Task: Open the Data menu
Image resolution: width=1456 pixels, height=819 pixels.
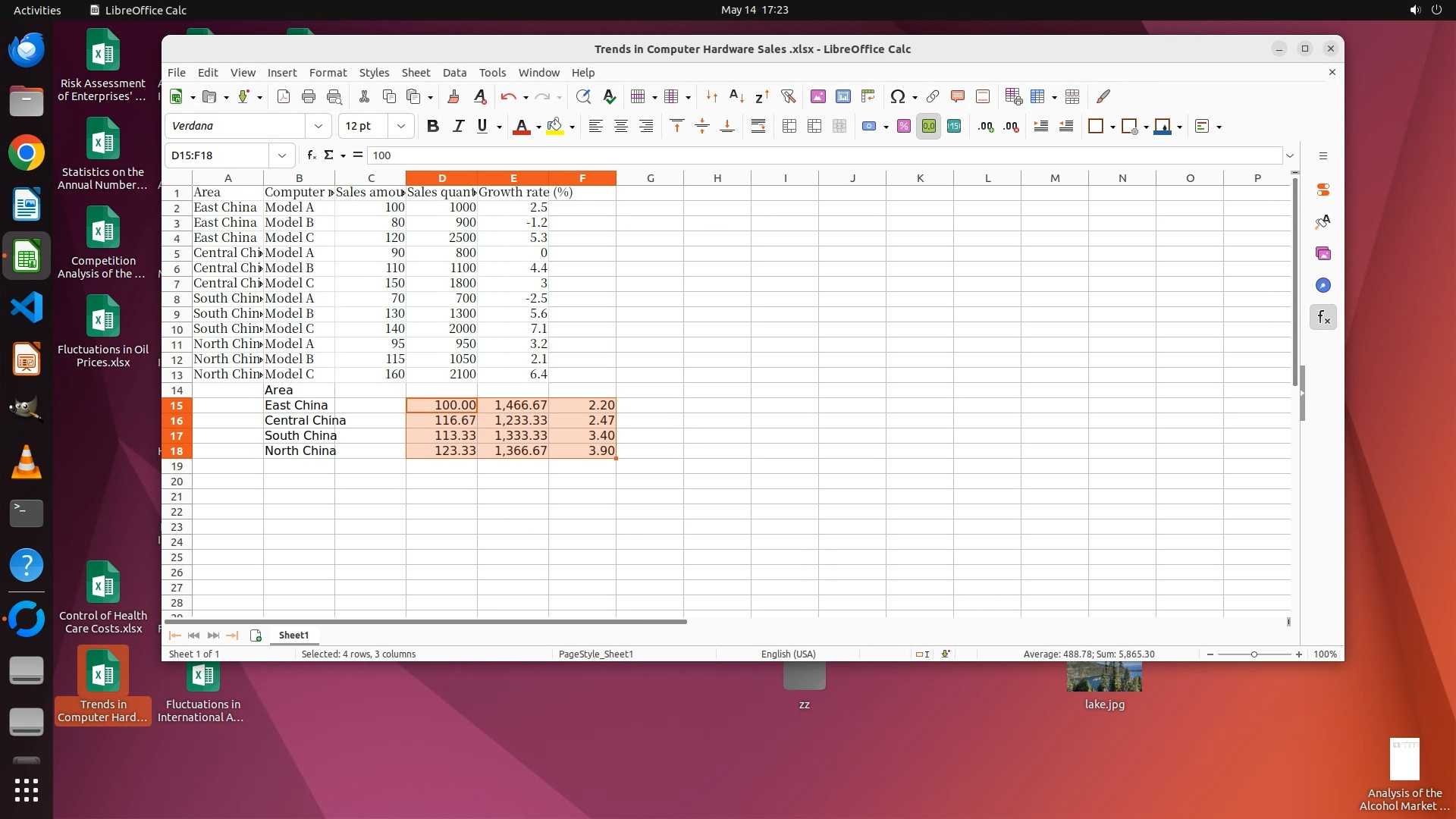Action: coord(454,73)
